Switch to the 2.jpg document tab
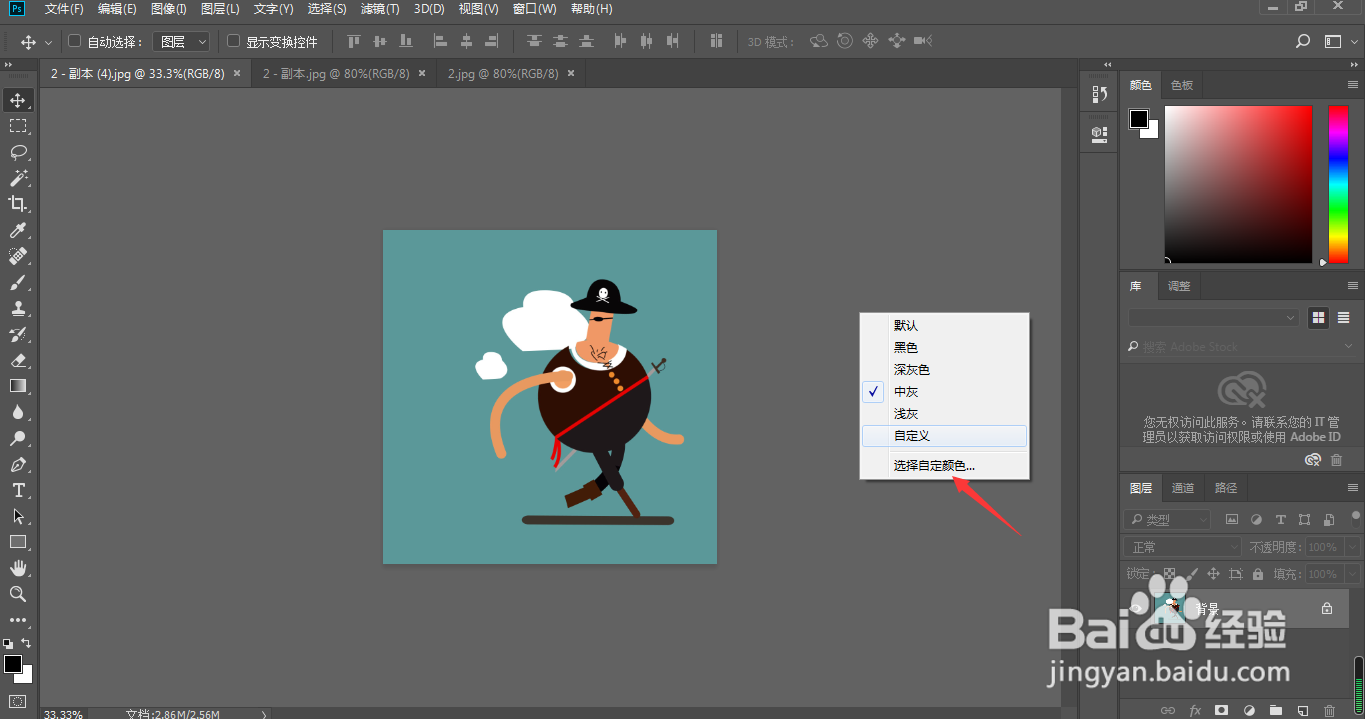The height and width of the screenshot is (719, 1365). 503,74
